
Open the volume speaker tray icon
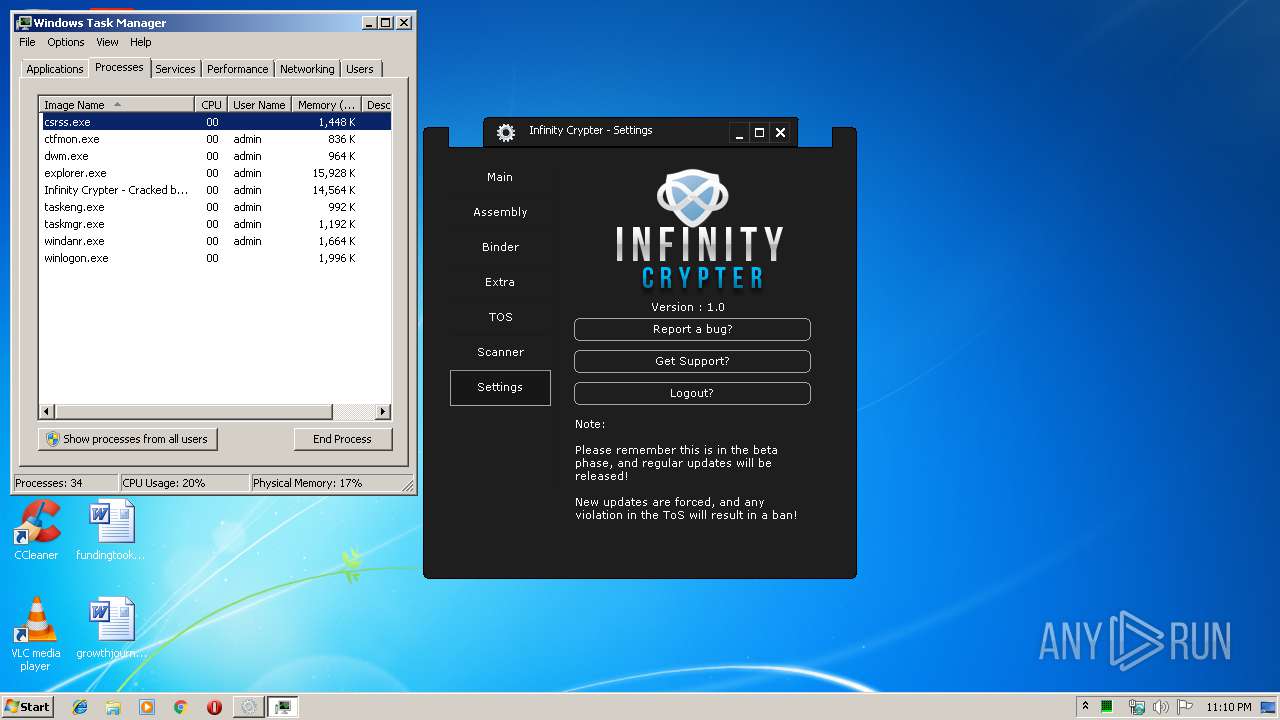pyautogui.click(x=1161, y=707)
